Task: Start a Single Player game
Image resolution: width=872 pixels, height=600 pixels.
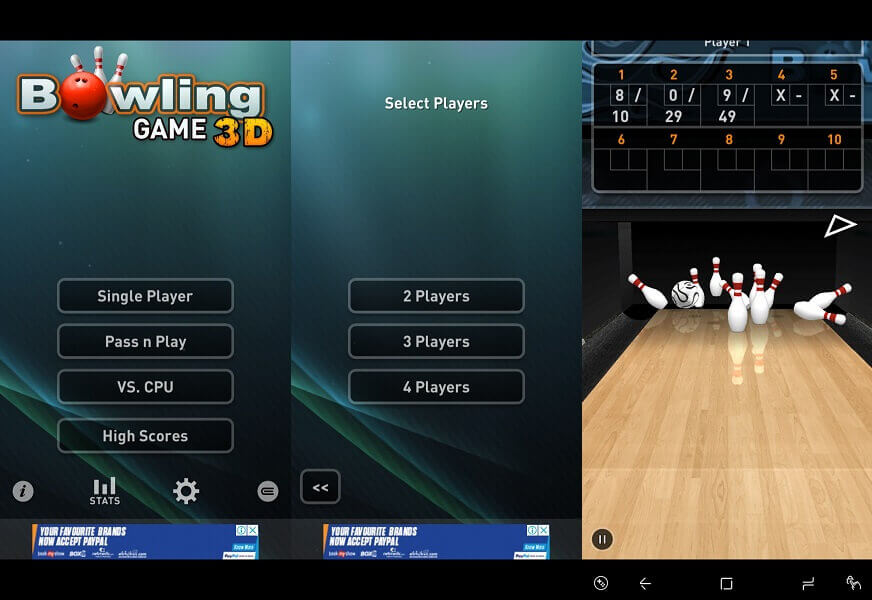Action: pos(145,296)
